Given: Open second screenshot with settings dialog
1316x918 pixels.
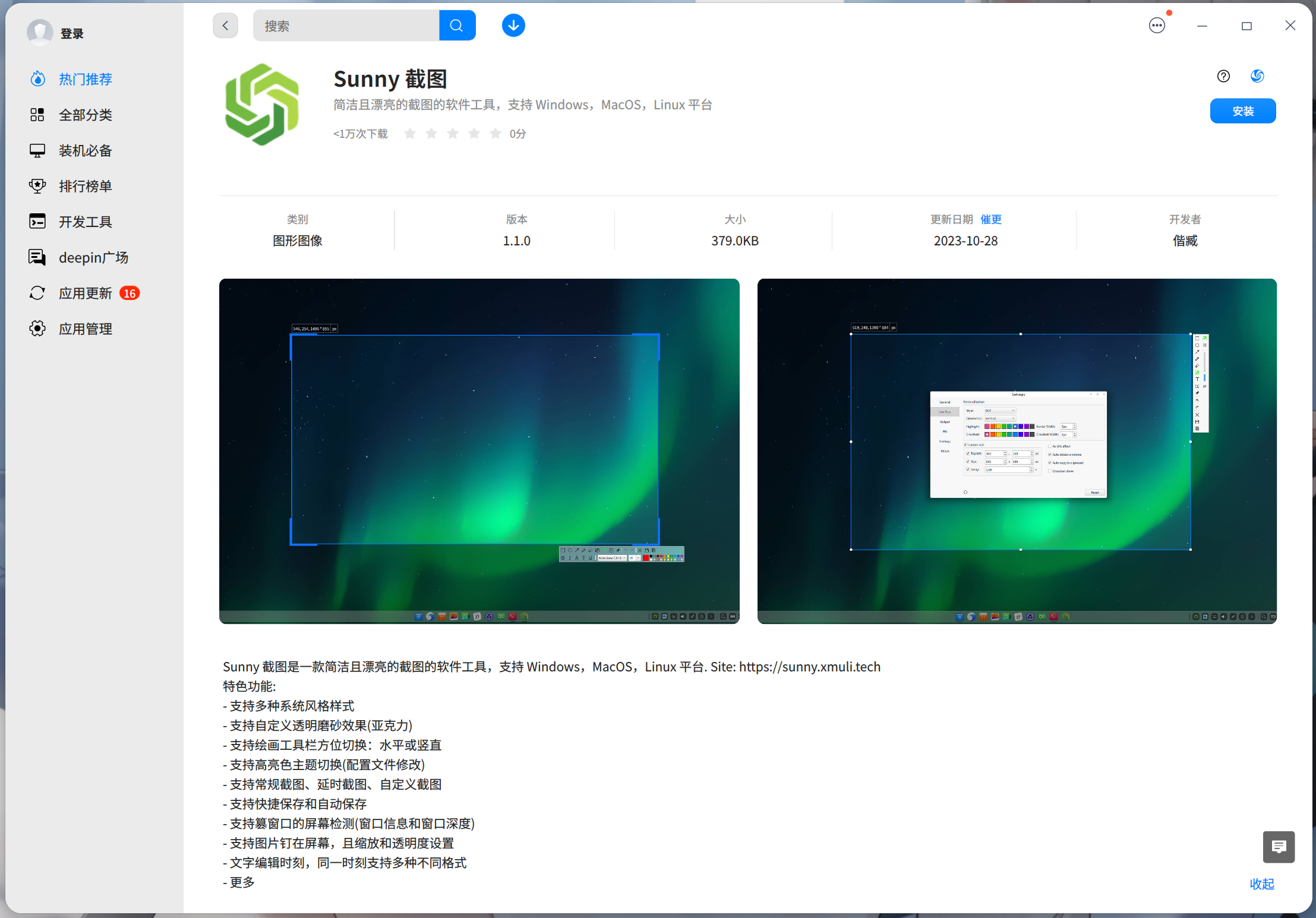Looking at the screenshot, I should 1017,450.
